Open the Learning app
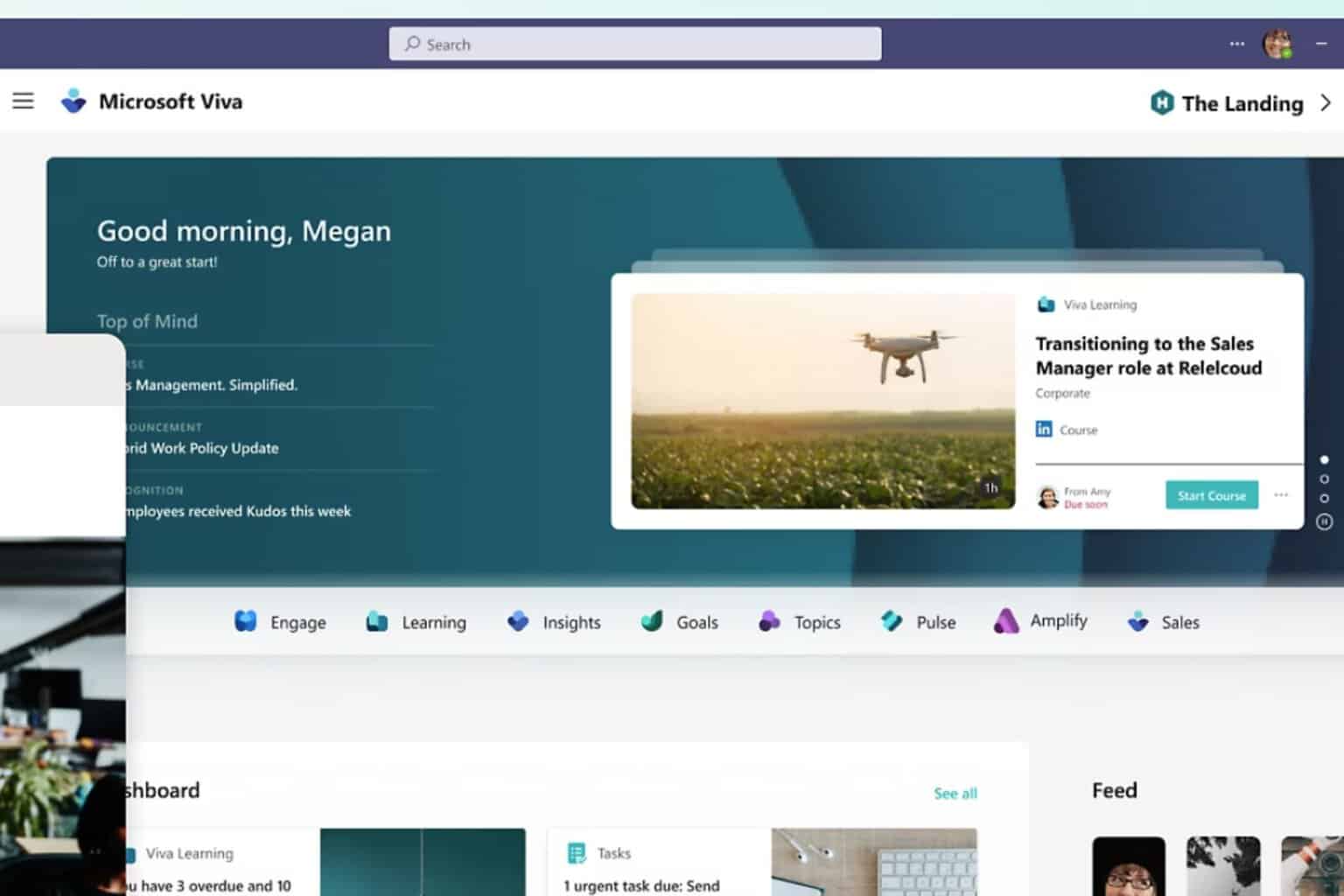This screenshot has width=1344, height=896. (x=416, y=622)
